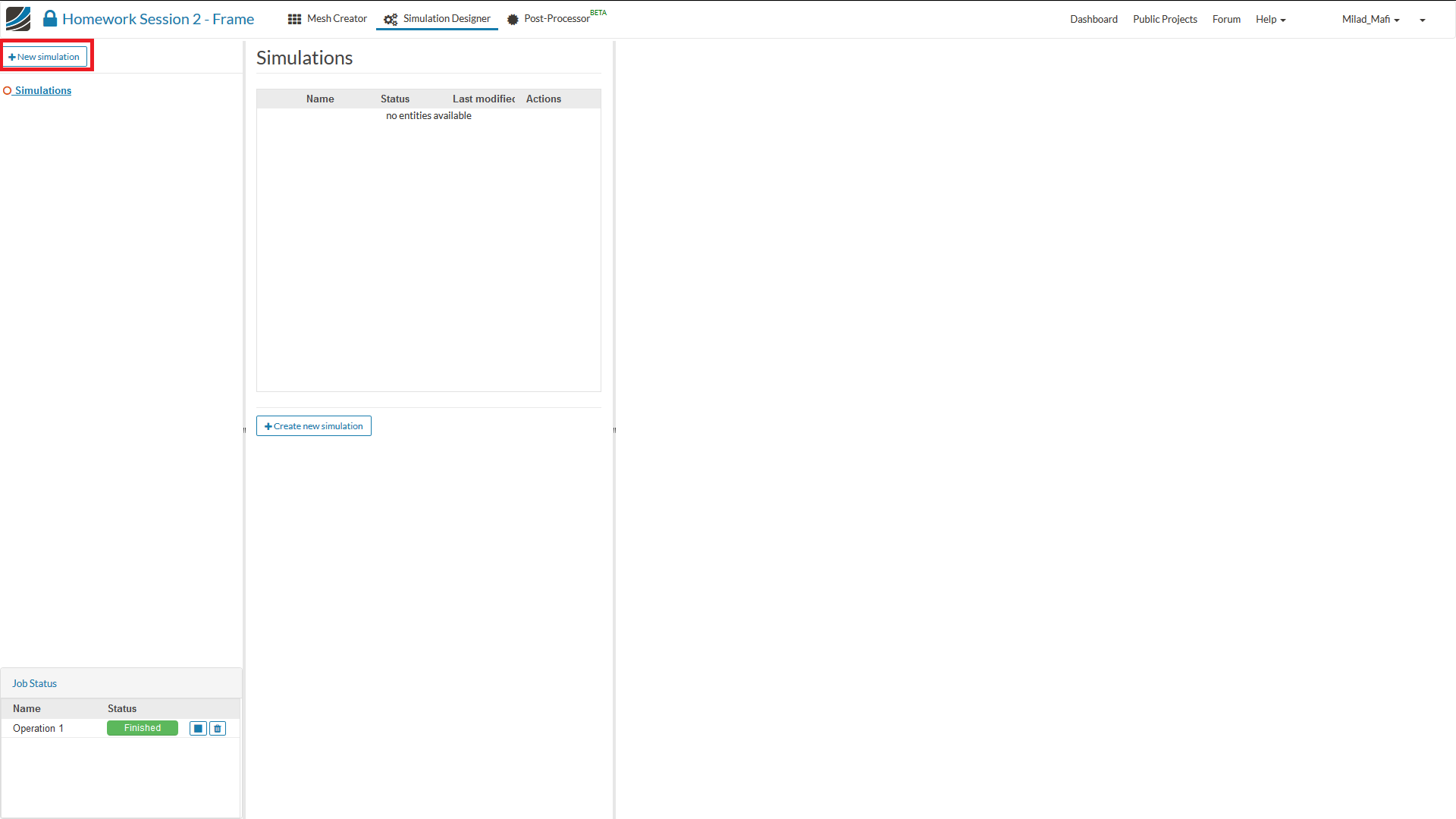Open the Post-Processor tab

tap(557, 19)
